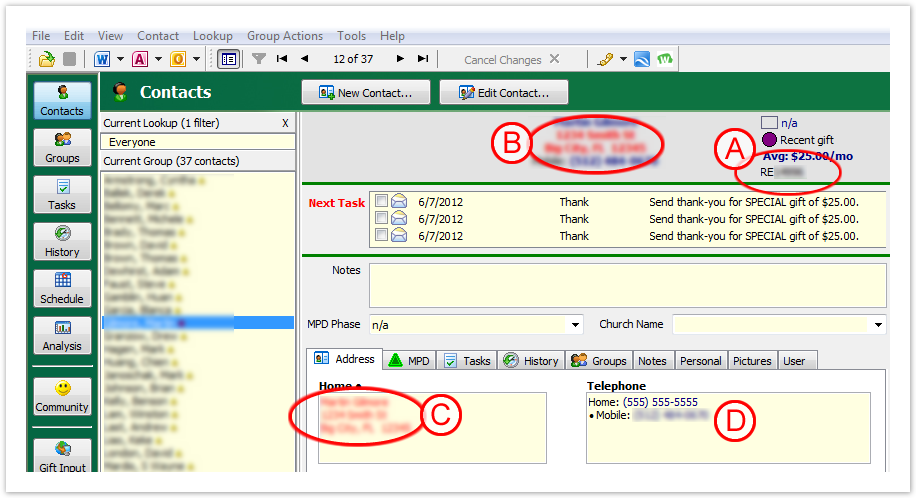
Task: Go to the next contact arrow
Action: 400,59
